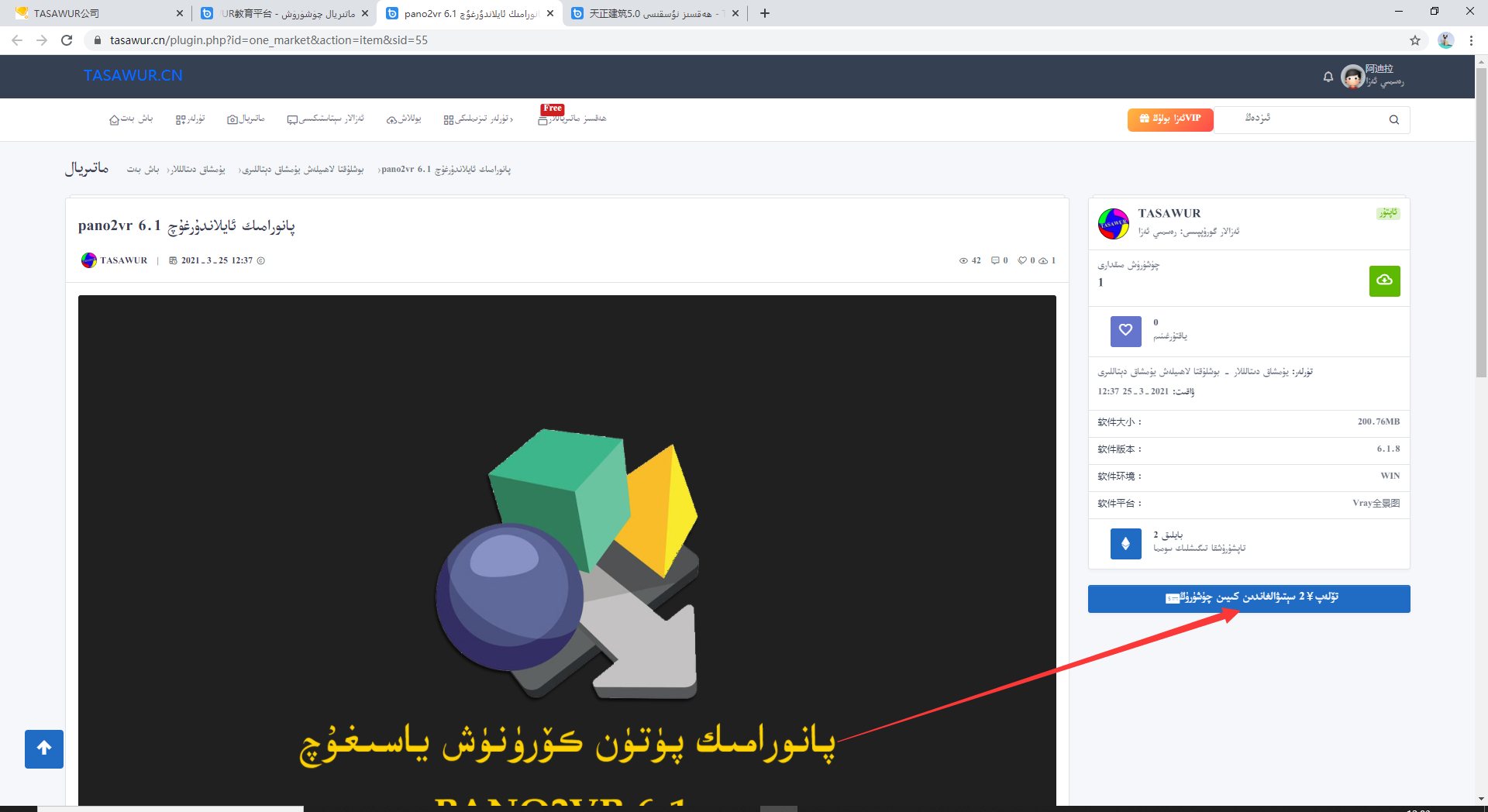
Task: Open a new browser tab
Action: tap(764, 13)
